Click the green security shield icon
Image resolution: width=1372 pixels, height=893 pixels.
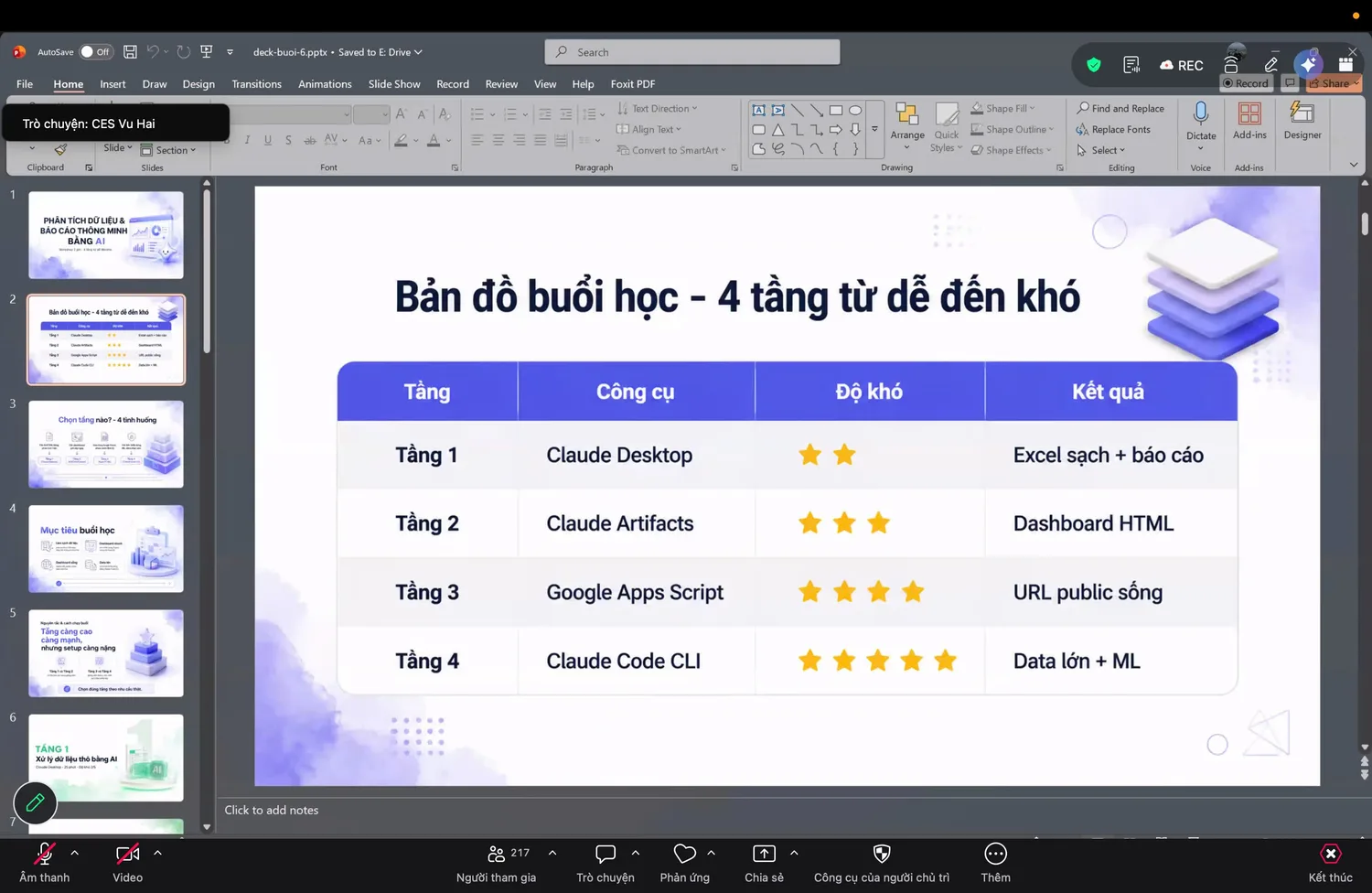[x=1093, y=65]
